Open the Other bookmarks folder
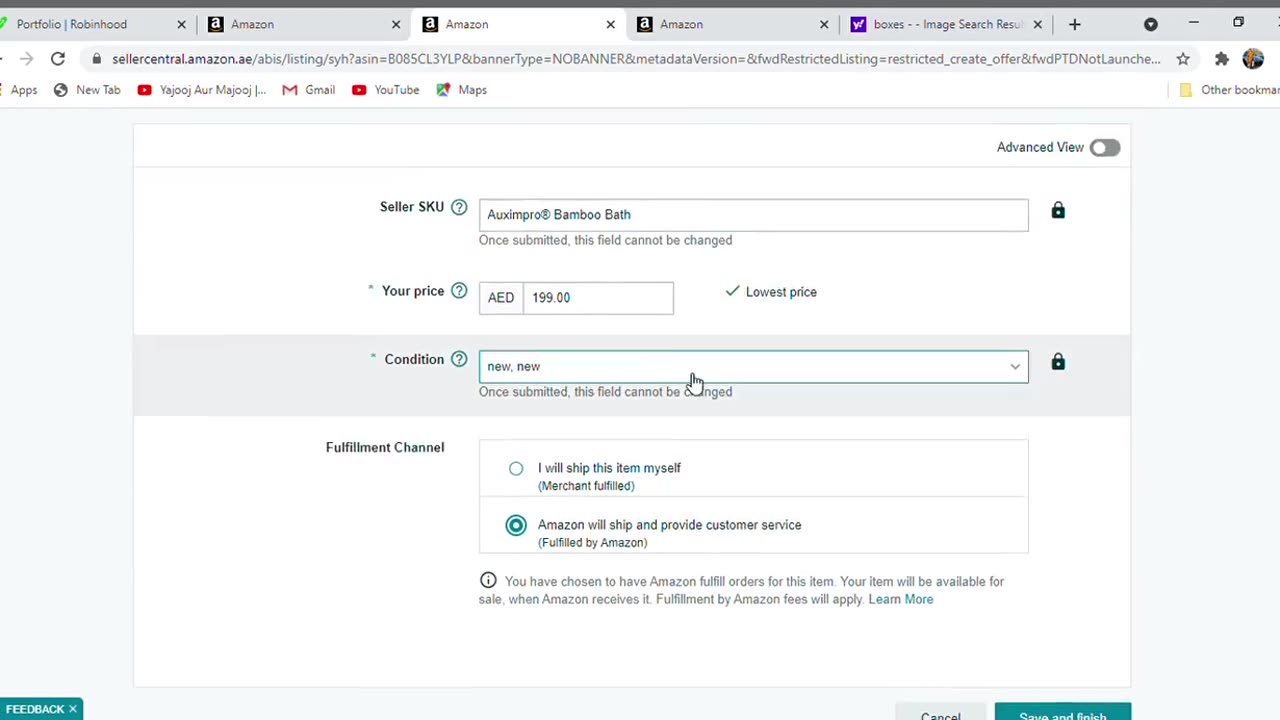The image size is (1280, 720). click(1229, 90)
